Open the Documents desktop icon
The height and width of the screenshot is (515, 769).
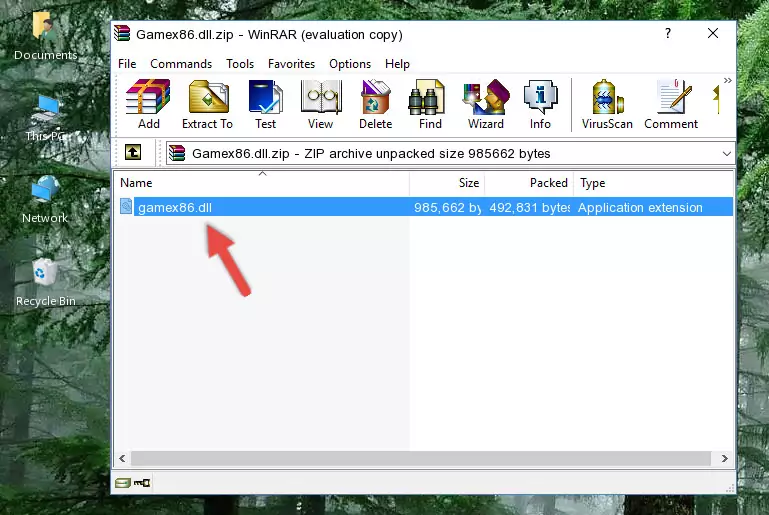[45, 37]
